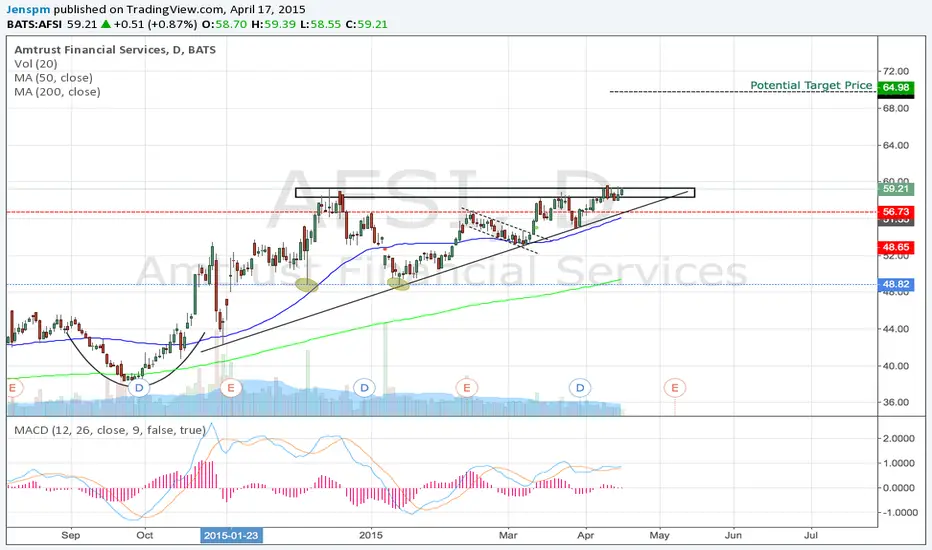
Task: Click the Mar label on the time axis
Action: [508, 535]
